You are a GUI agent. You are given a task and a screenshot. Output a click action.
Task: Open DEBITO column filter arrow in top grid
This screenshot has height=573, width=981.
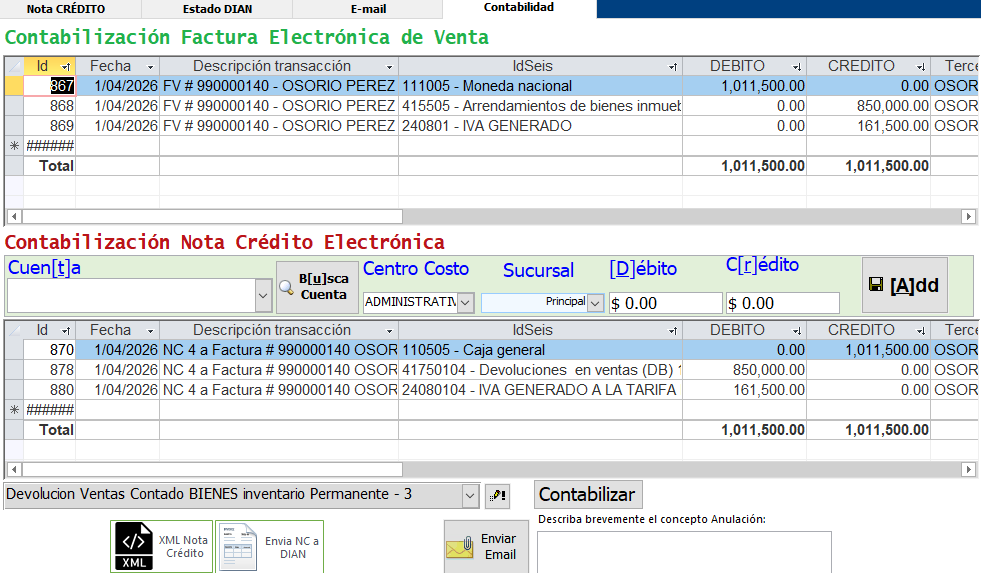[796, 67]
